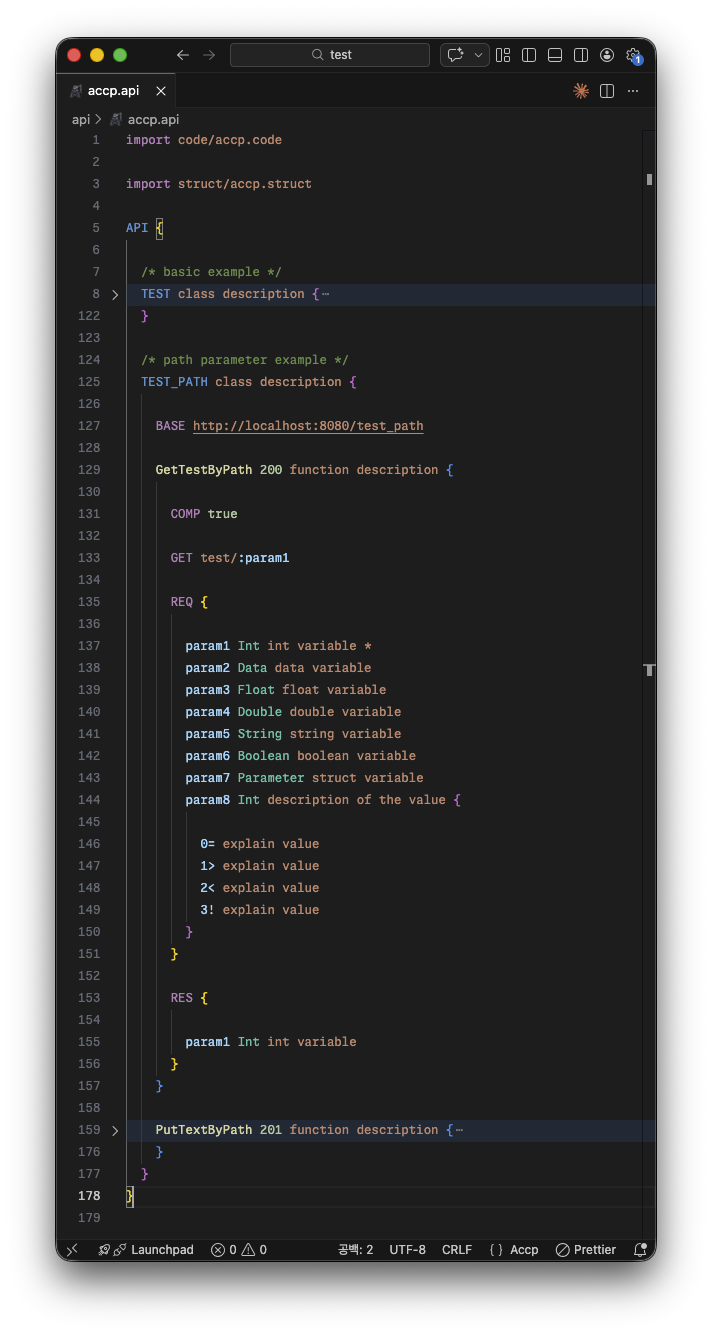
Task: Click 'param5 String string variable' line
Action: 293,734
